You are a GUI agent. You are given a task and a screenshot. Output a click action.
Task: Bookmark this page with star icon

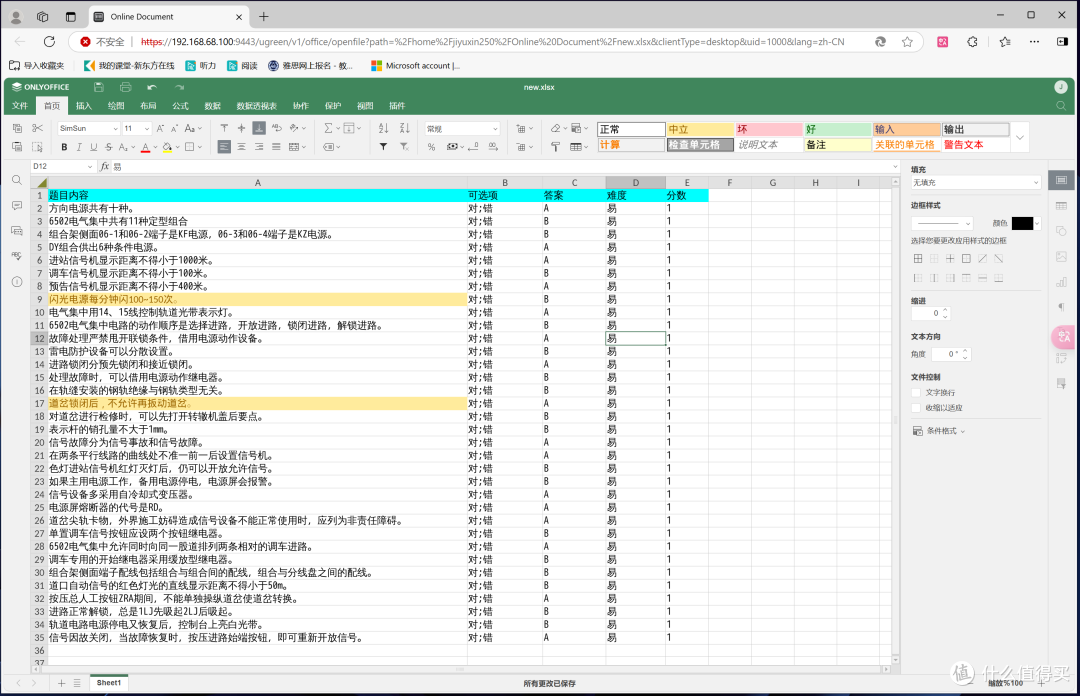[907, 41]
